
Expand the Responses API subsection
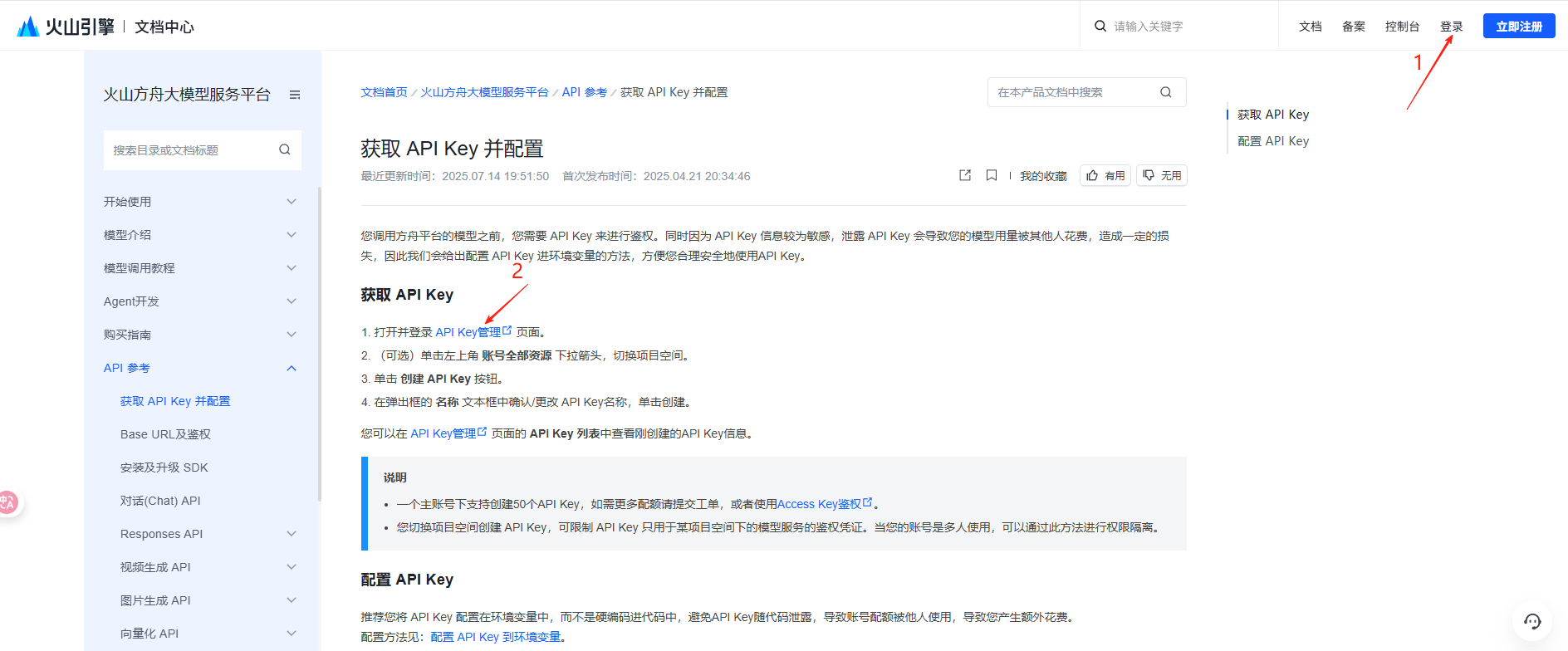point(292,534)
